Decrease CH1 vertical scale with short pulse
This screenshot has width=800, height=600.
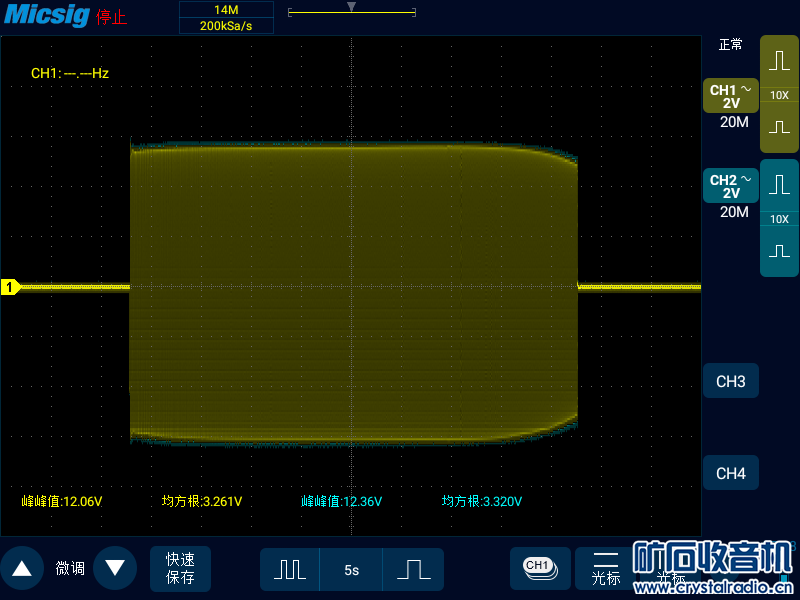(779, 128)
